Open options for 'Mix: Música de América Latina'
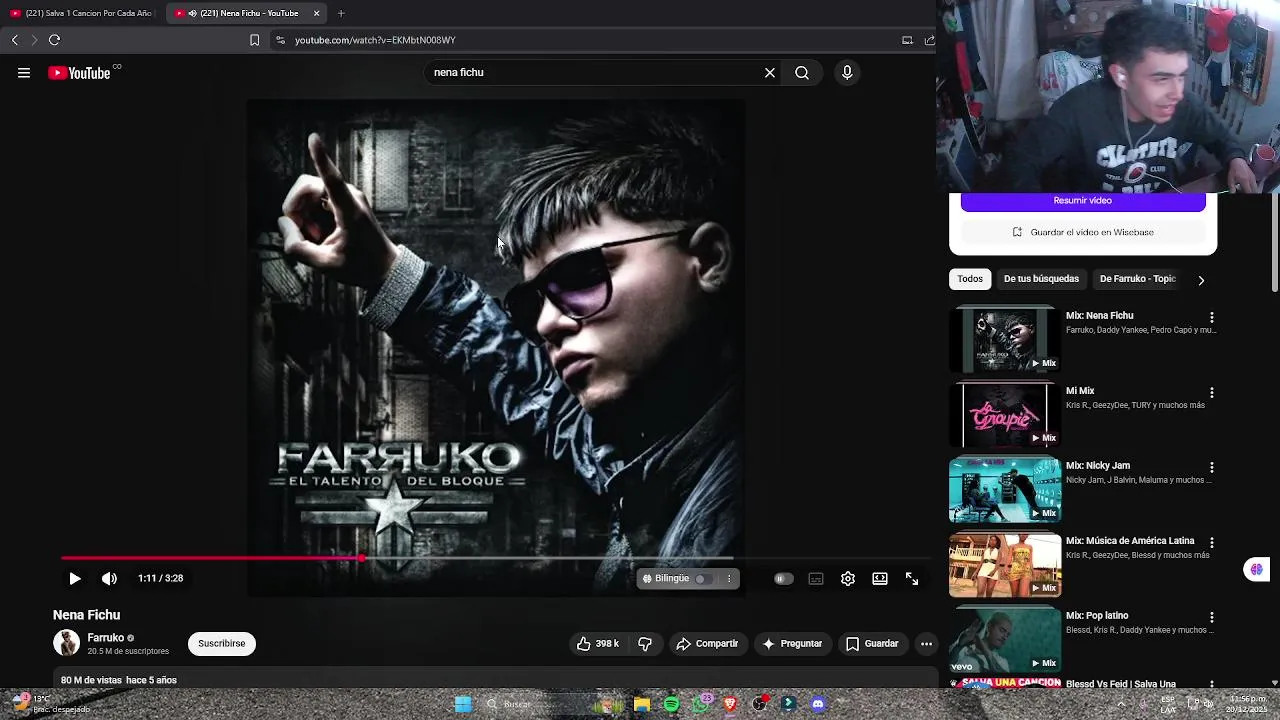Image resolution: width=1280 pixels, height=720 pixels. pyautogui.click(x=1212, y=543)
